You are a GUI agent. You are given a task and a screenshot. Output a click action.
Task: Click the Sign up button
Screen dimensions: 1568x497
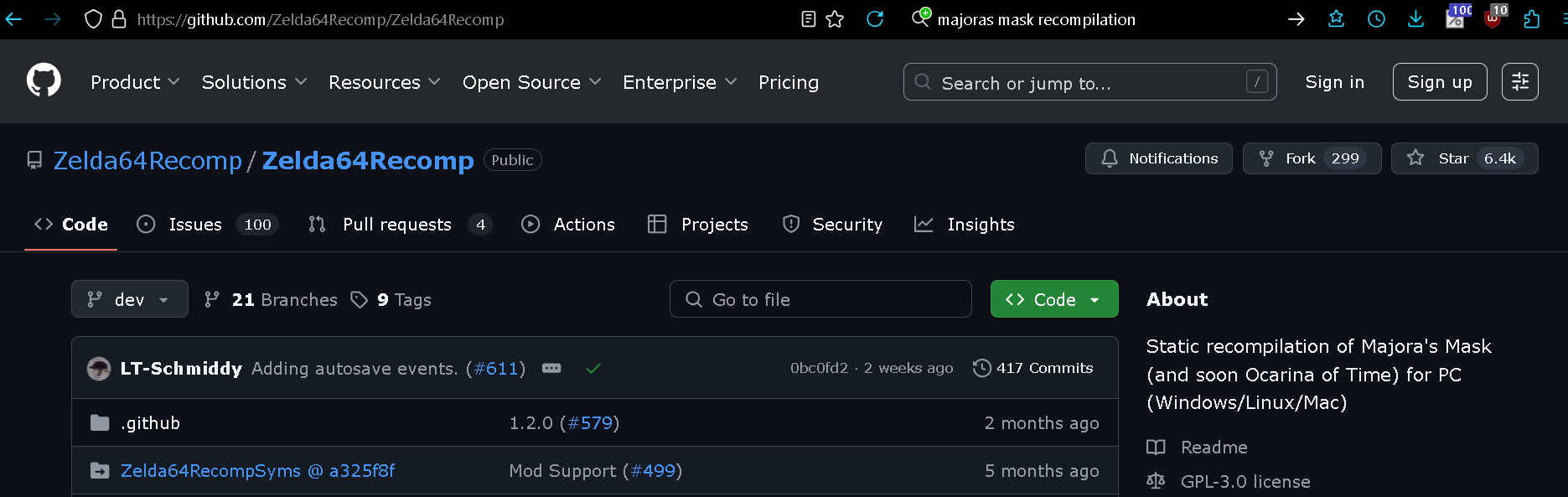(x=1440, y=81)
